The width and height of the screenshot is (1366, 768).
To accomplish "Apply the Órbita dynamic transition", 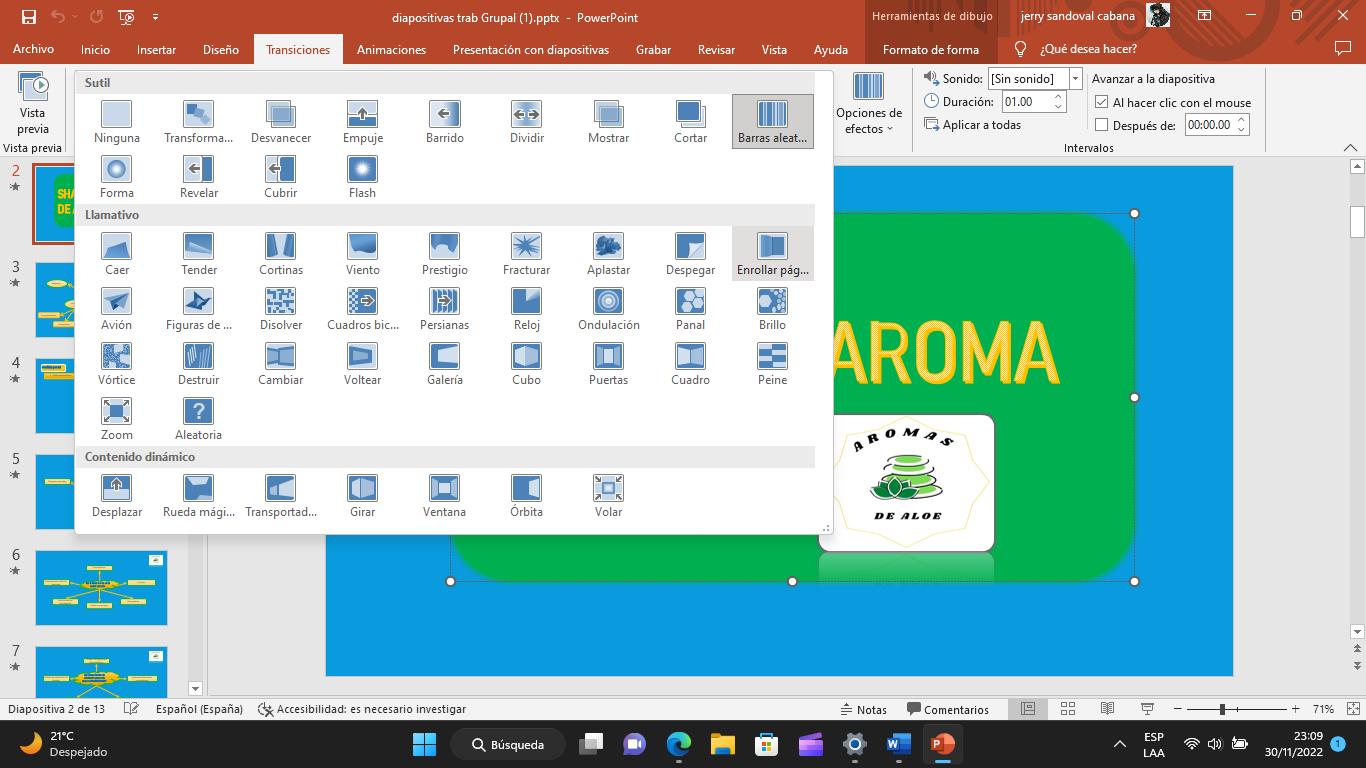I will coord(527,496).
